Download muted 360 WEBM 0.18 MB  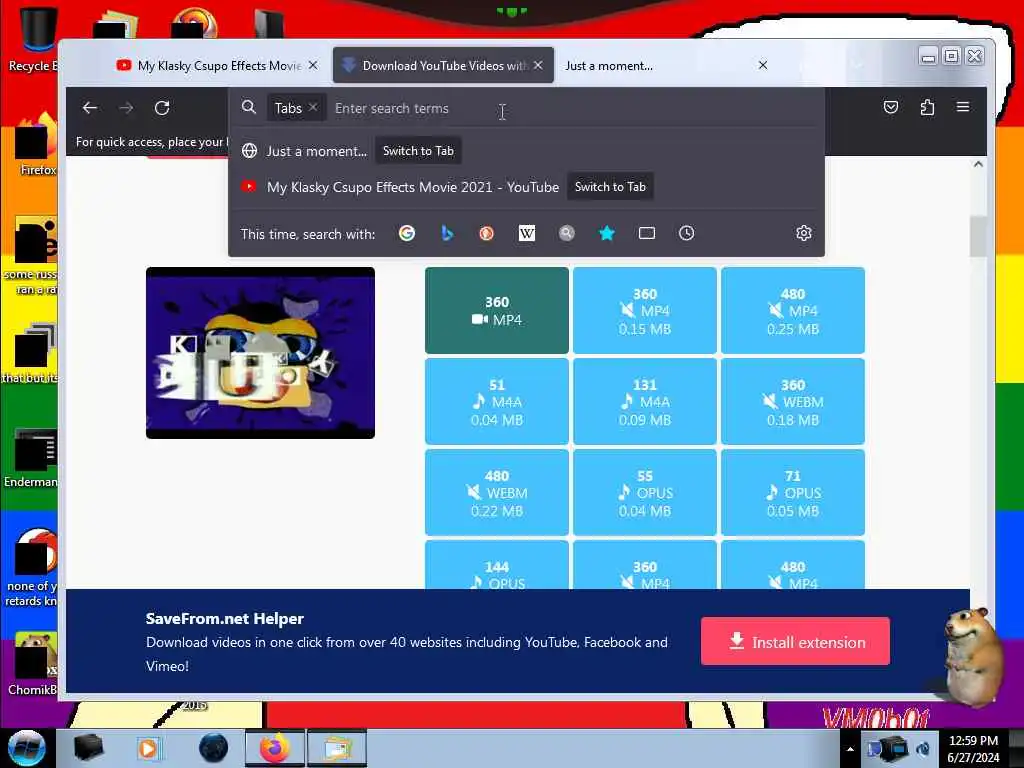793,402
